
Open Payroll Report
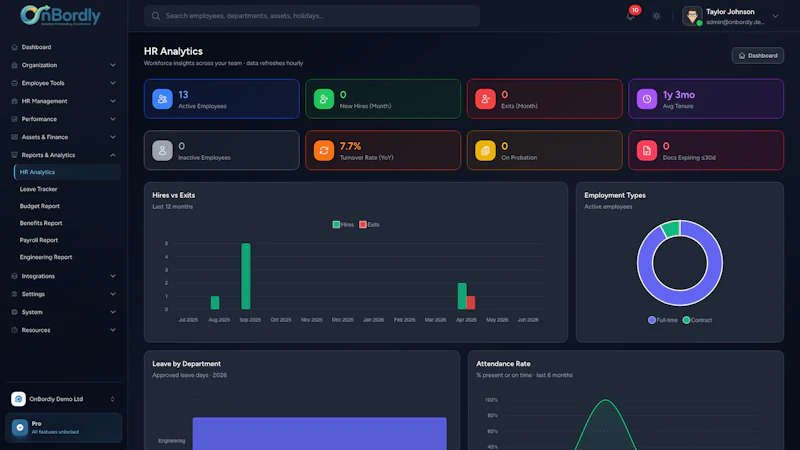39,240
